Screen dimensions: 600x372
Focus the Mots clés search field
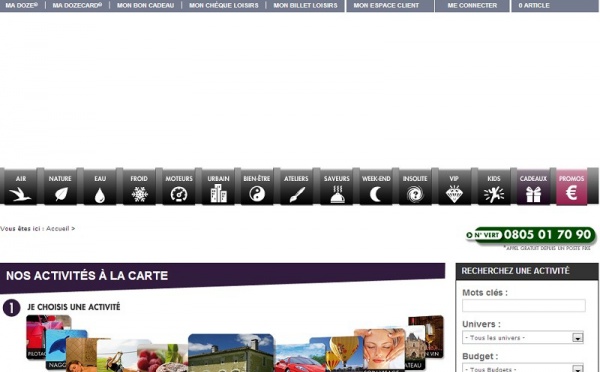pyautogui.click(x=523, y=305)
